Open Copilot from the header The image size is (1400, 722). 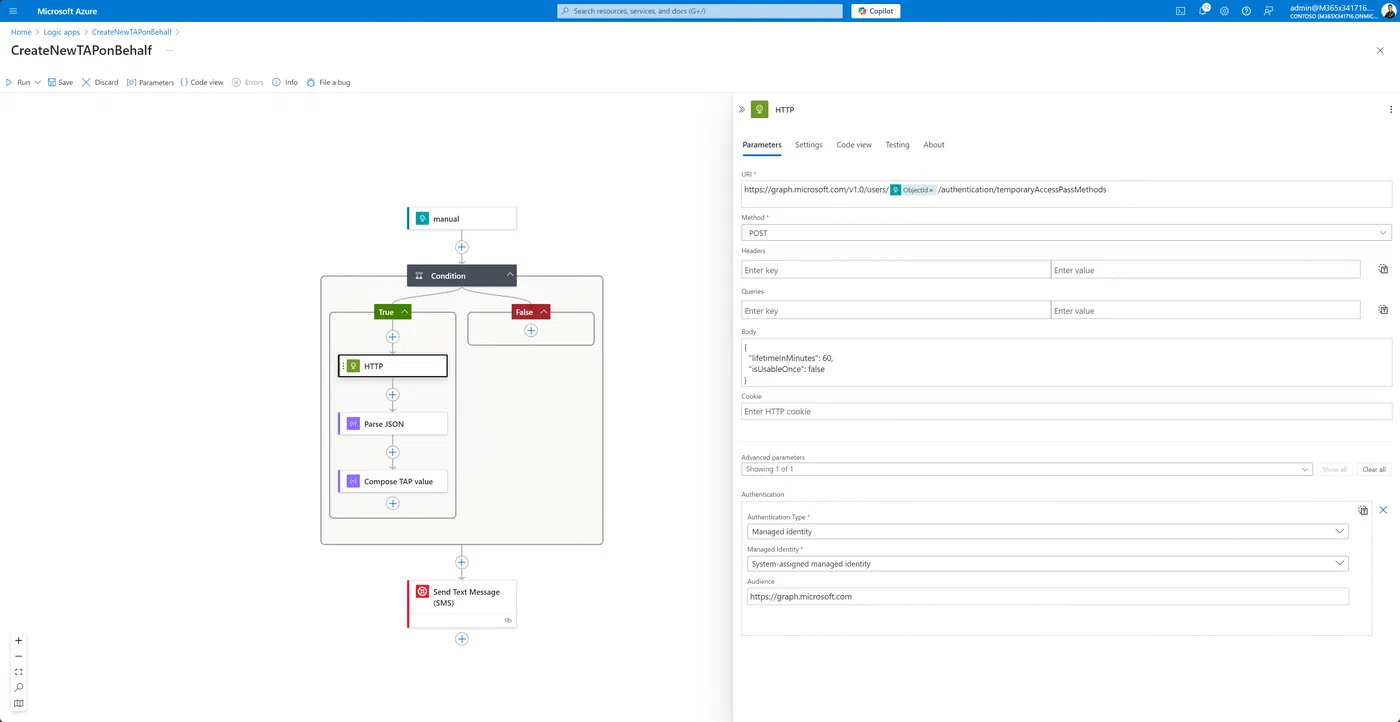876,11
